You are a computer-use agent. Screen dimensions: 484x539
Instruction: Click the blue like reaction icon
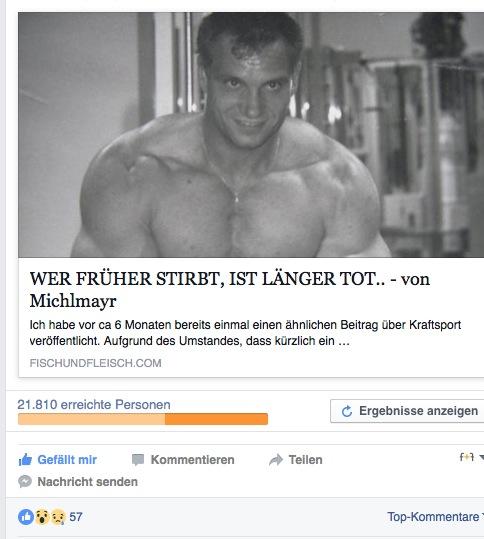point(26,517)
